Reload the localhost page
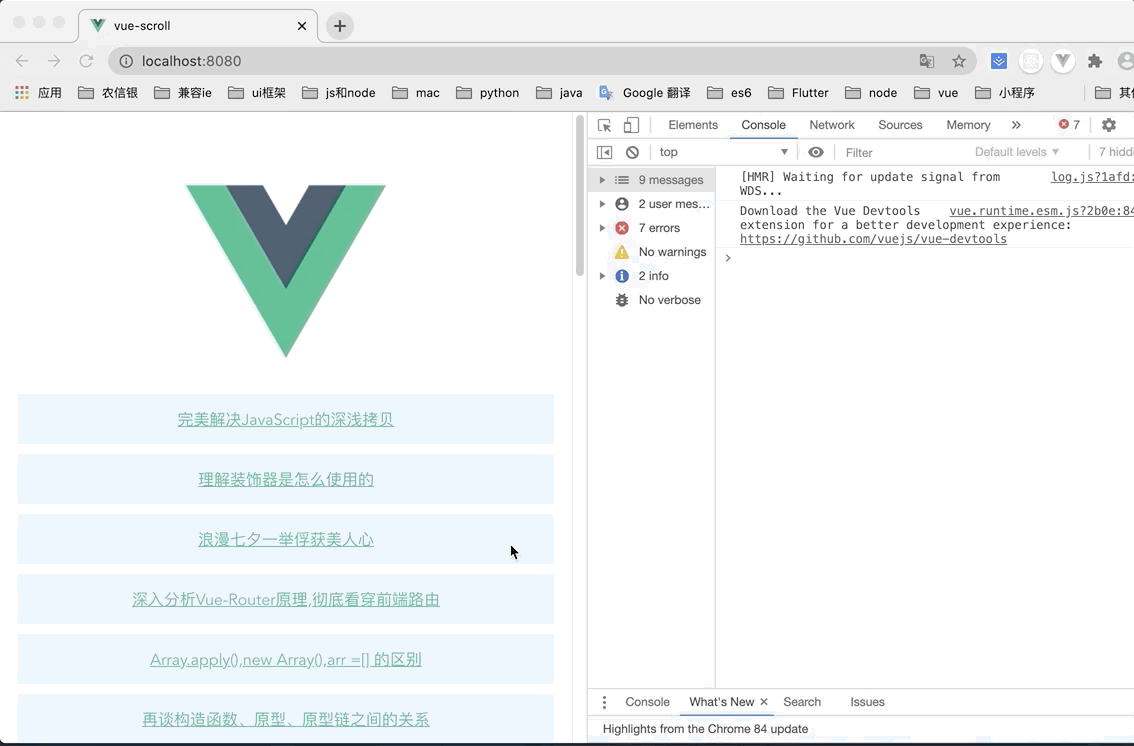This screenshot has height=746, width=1134. [x=86, y=61]
